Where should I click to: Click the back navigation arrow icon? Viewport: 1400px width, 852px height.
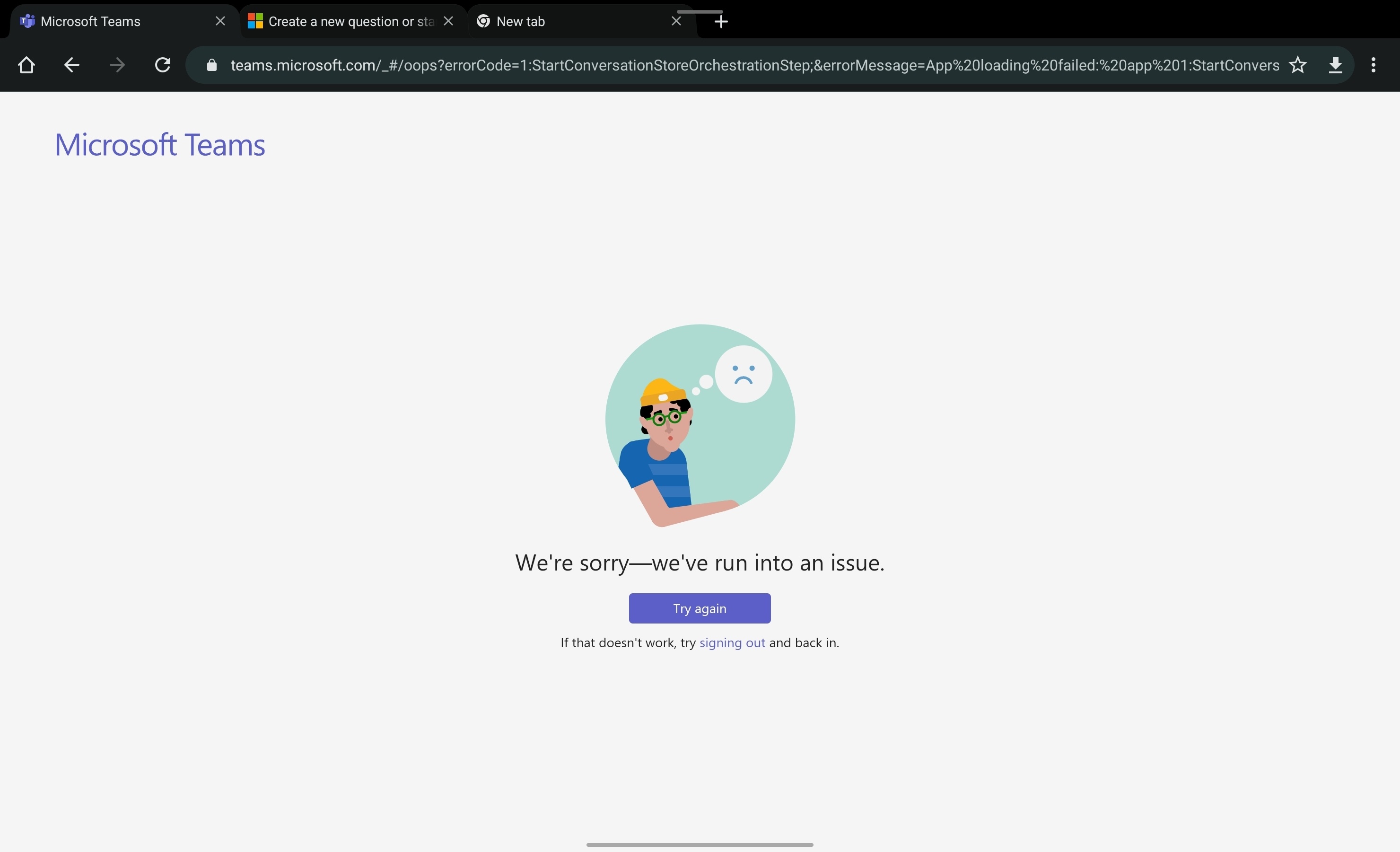[x=71, y=65]
